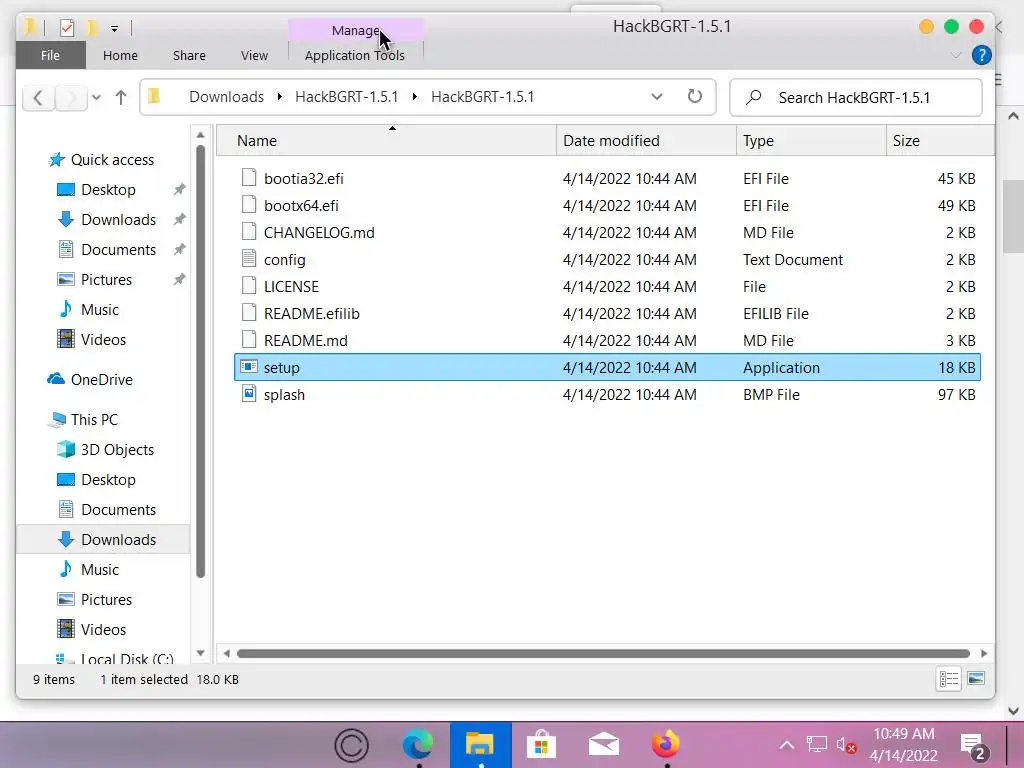
Task: Sort by Date modified column header
Action: pyautogui.click(x=646, y=141)
